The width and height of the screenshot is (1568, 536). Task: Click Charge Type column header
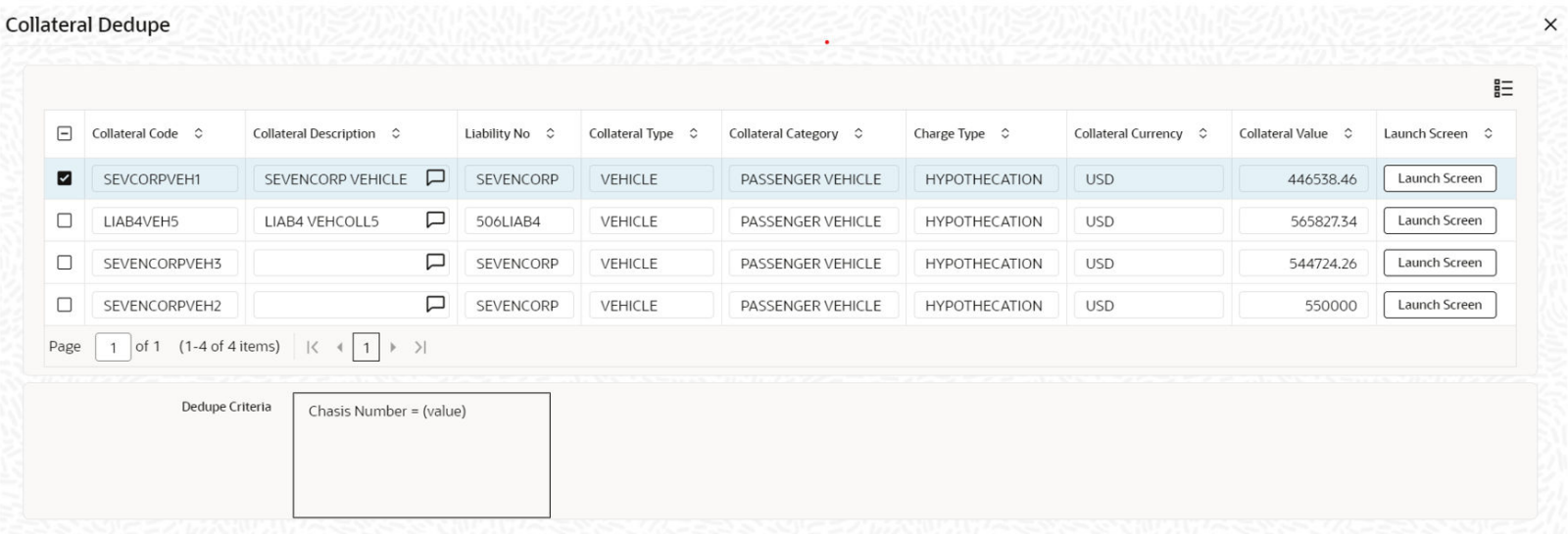pyautogui.click(x=949, y=133)
